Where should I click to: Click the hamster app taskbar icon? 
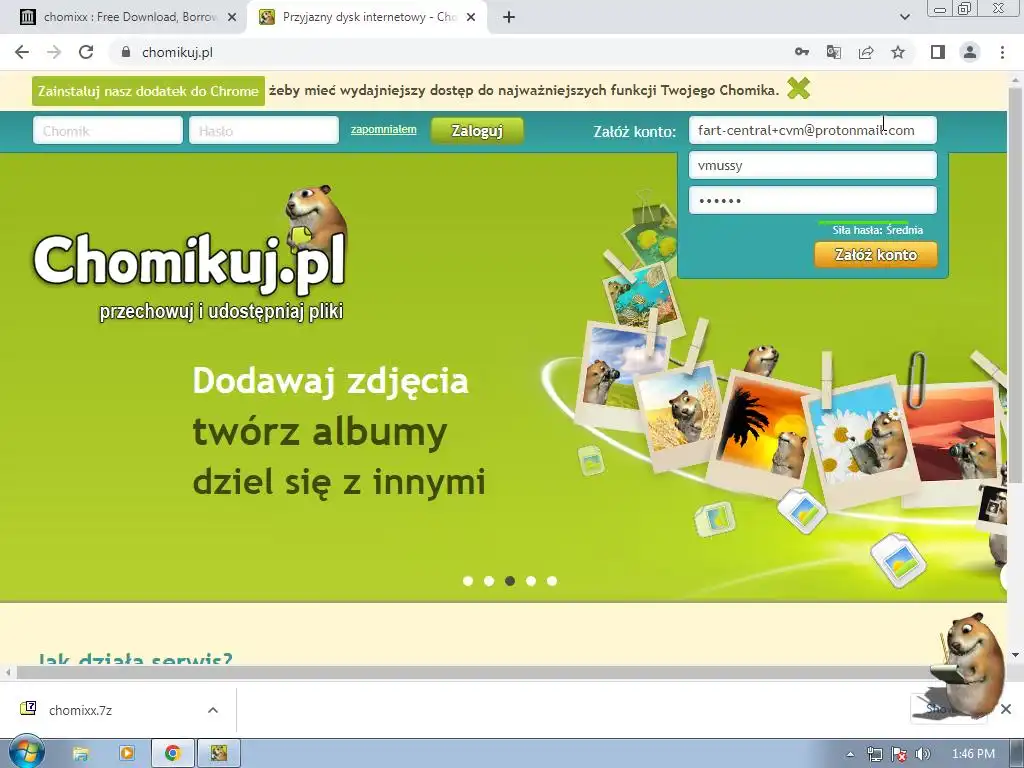tap(219, 754)
